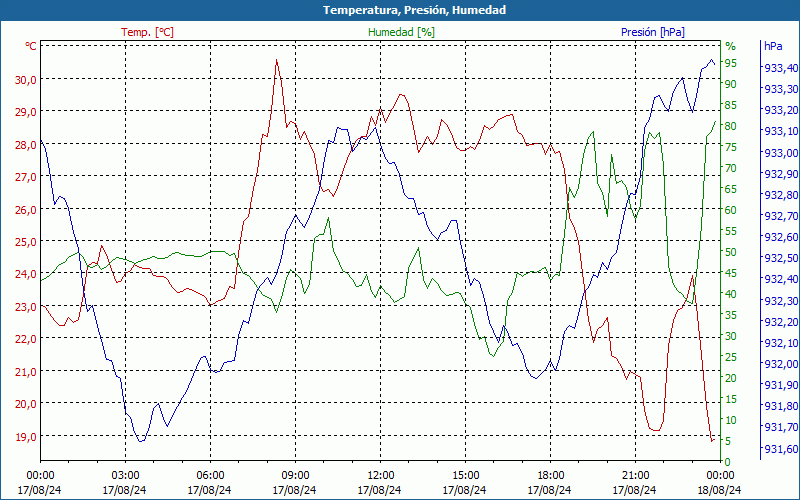Click the 22,0 temperature tick

point(26,339)
